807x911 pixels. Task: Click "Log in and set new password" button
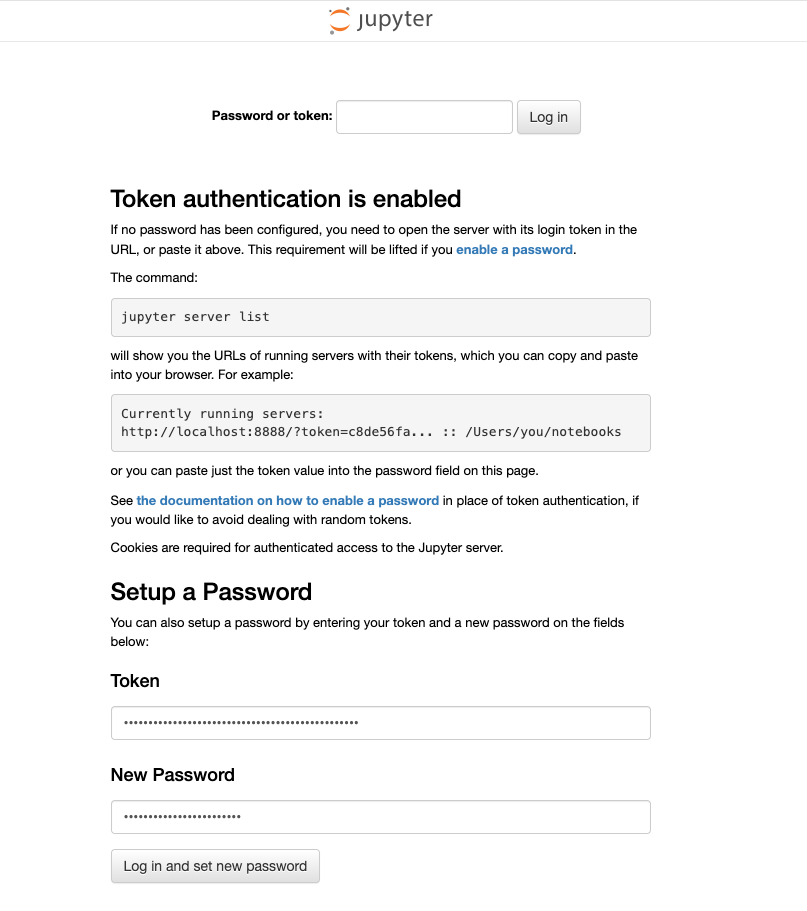[215, 866]
